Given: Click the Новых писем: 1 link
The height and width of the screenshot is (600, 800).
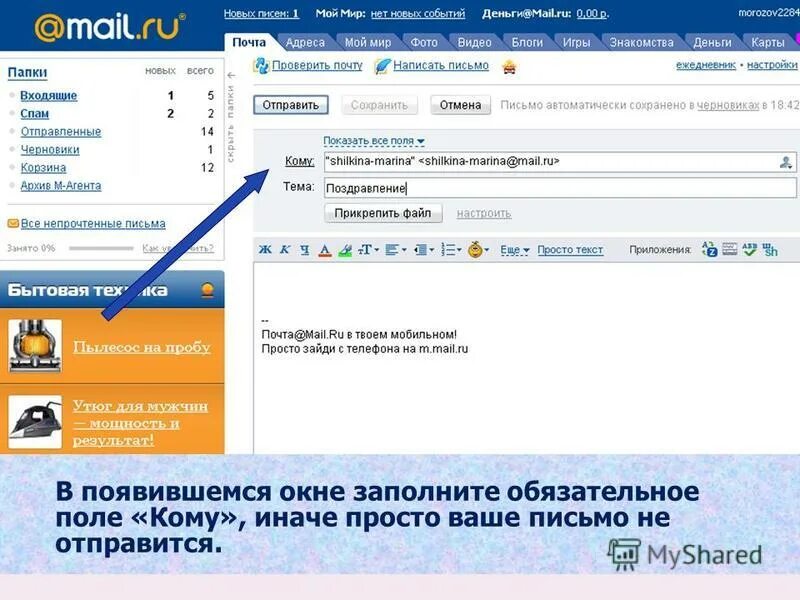Looking at the screenshot, I should click(261, 14).
